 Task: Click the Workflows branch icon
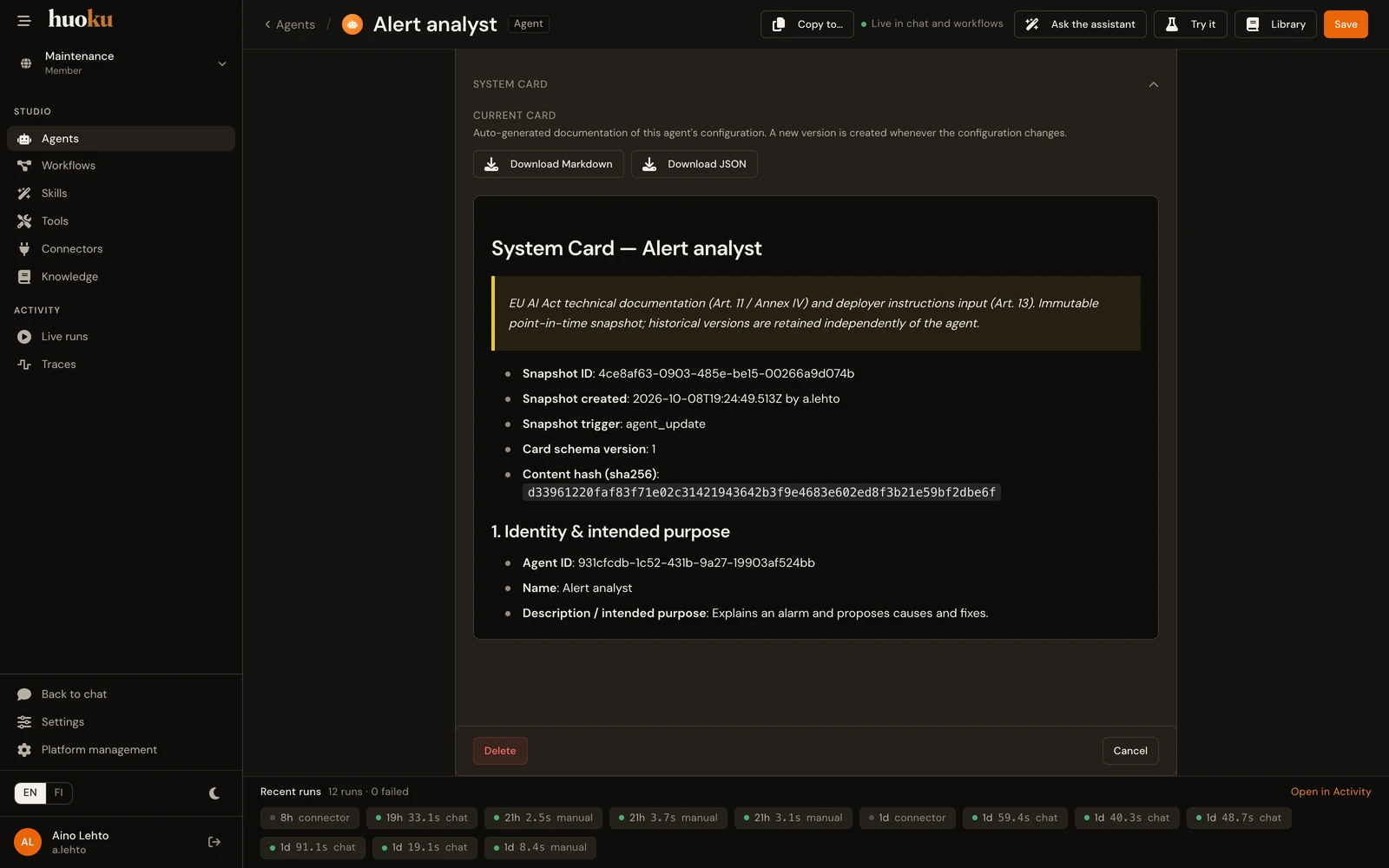pyautogui.click(x=24, y=166)
